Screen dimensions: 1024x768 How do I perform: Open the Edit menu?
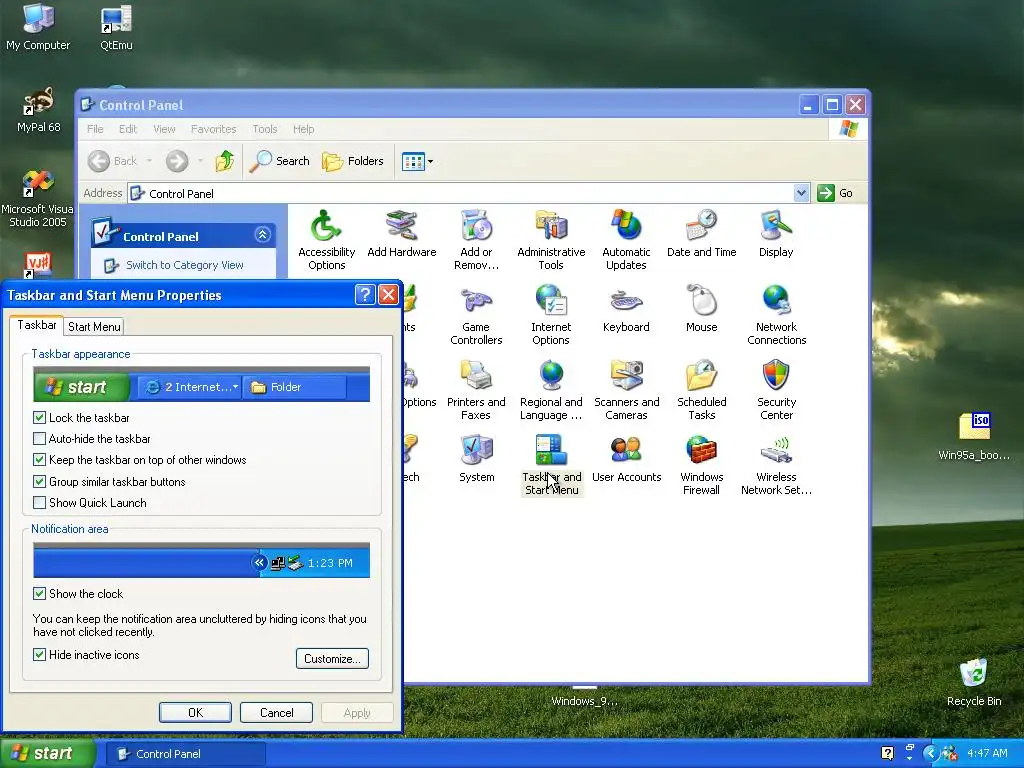click(x=127, y=129)
